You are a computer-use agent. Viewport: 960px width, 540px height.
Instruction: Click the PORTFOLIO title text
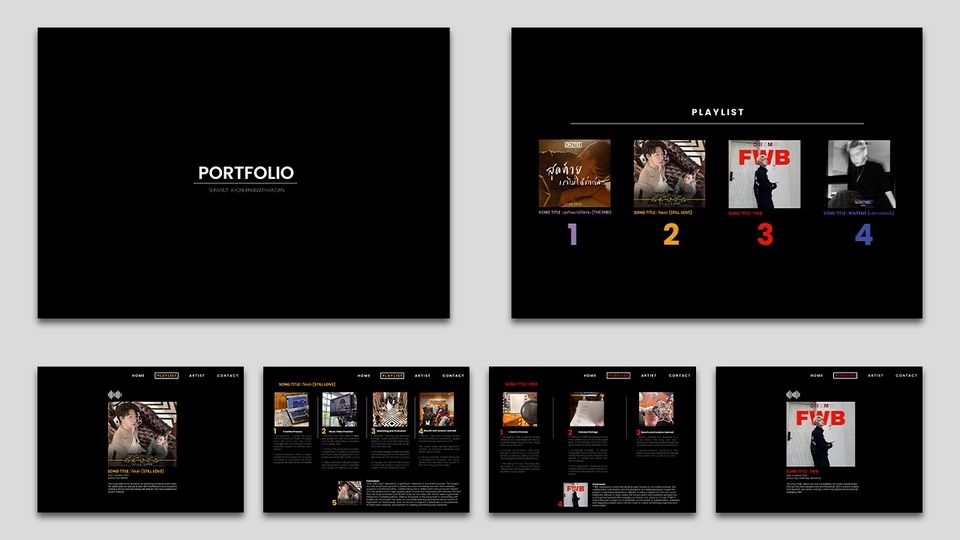pos(245,173)
